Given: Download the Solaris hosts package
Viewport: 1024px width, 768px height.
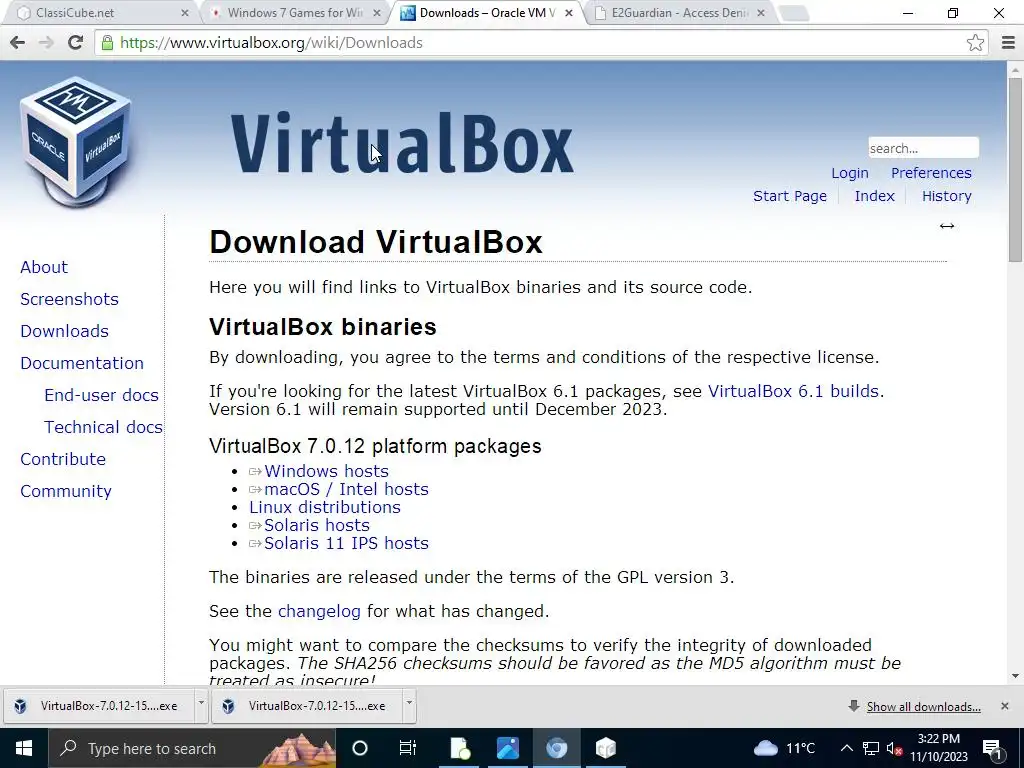Looking at the screenshot, I should [317, 525].
